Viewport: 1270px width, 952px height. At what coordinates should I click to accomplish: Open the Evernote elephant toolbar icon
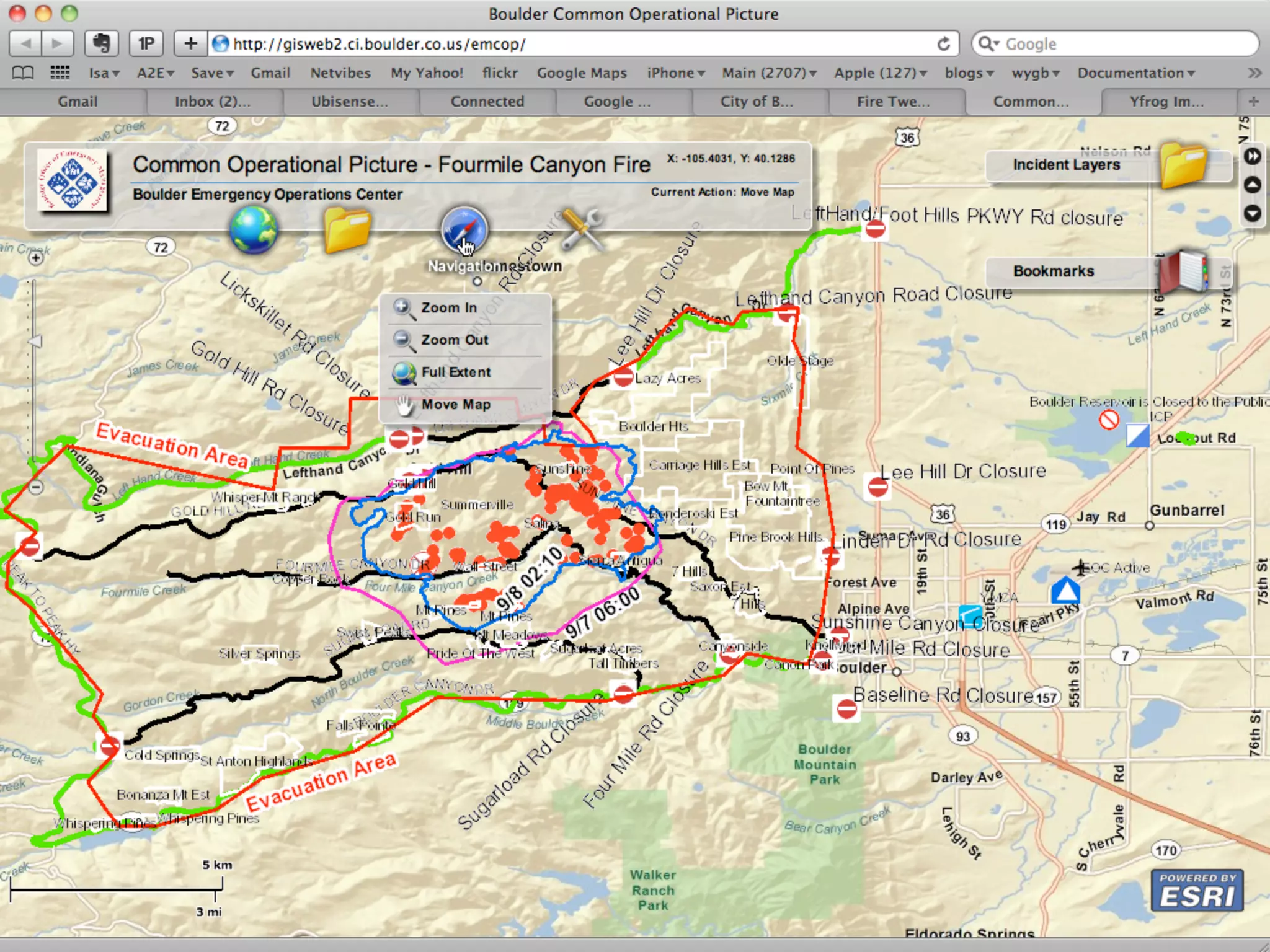coord(101,43)
